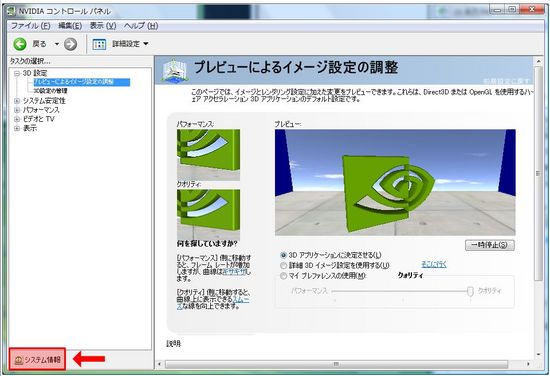This screenshot has width=550, height=376.
Task: Open the back history dropdown arrow
Action: tap(56, 44)
